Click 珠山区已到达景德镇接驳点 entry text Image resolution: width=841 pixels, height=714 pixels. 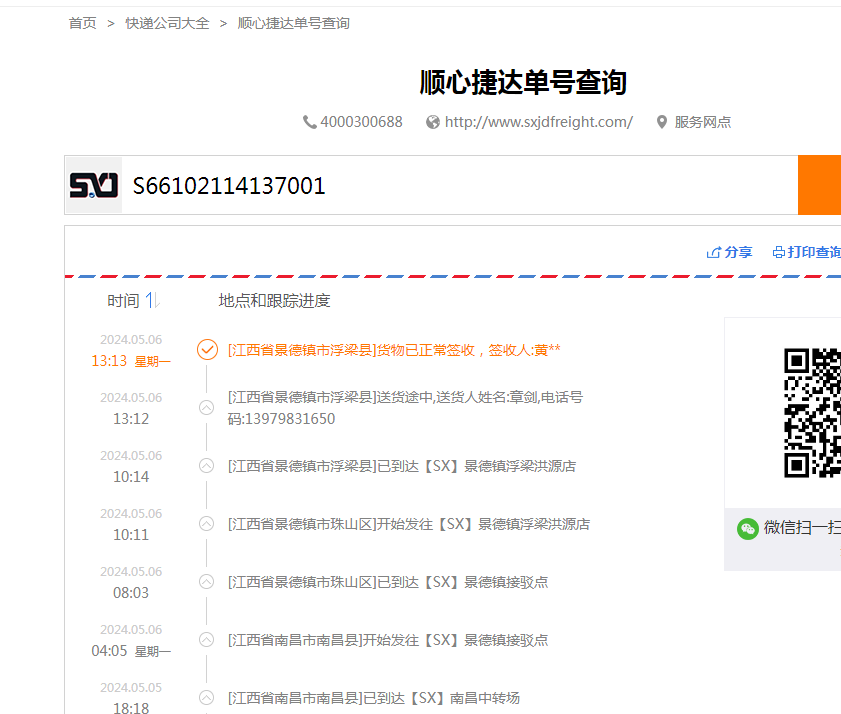coord(388,582)
